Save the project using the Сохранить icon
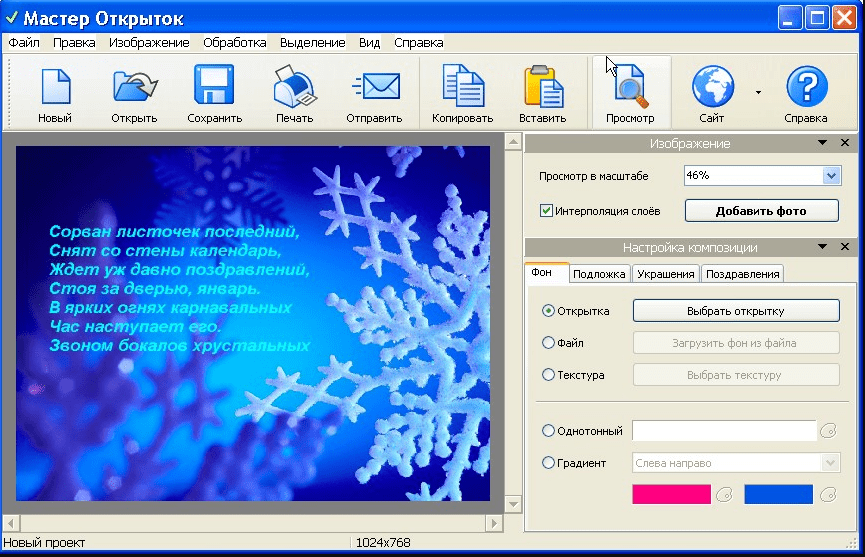Viewport: 865px width, 557px height. 214,88
